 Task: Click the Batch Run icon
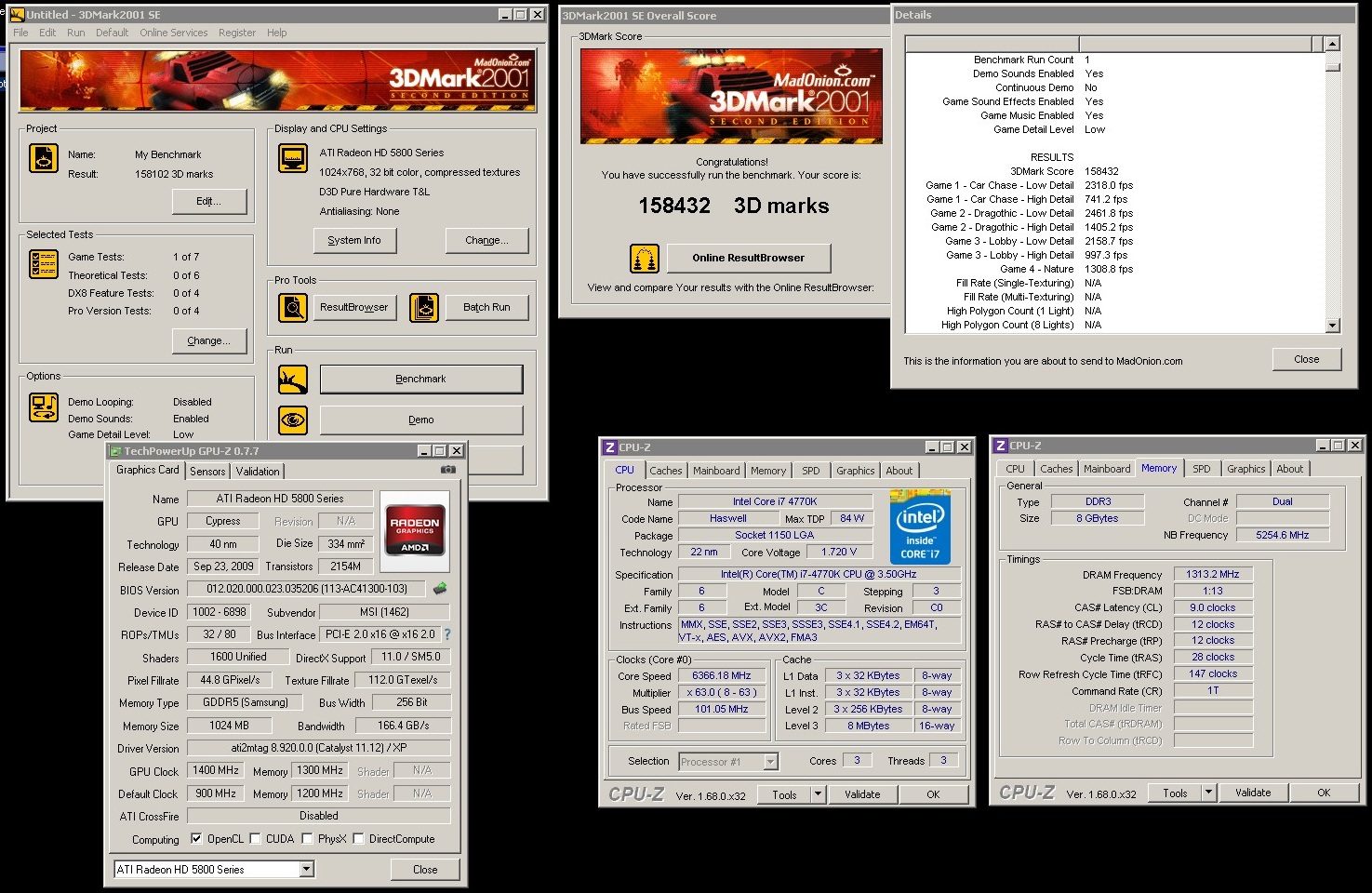pyautogui.click(x=424, y=307)
